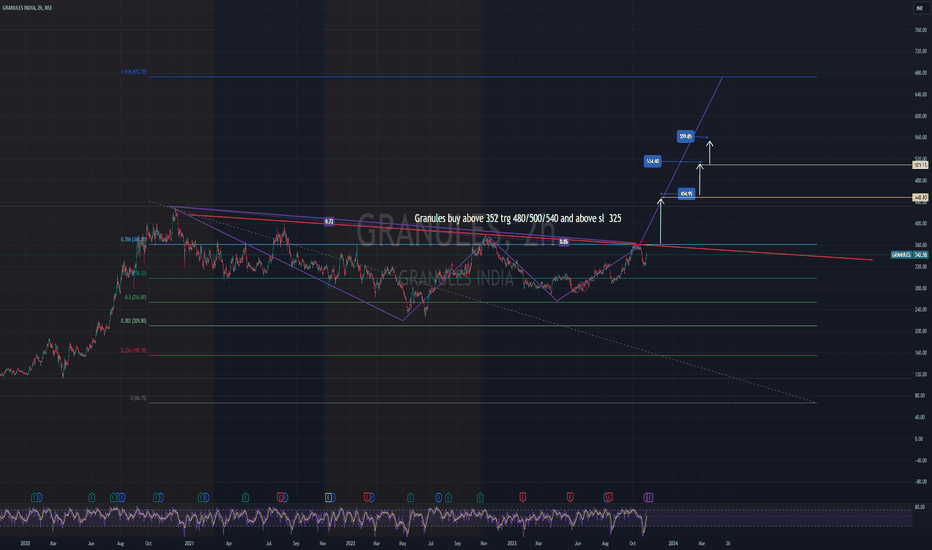Click the 0.236 Fibonacci level label
The height and width of the screenshot is (550, 932).
click(134, 351)
